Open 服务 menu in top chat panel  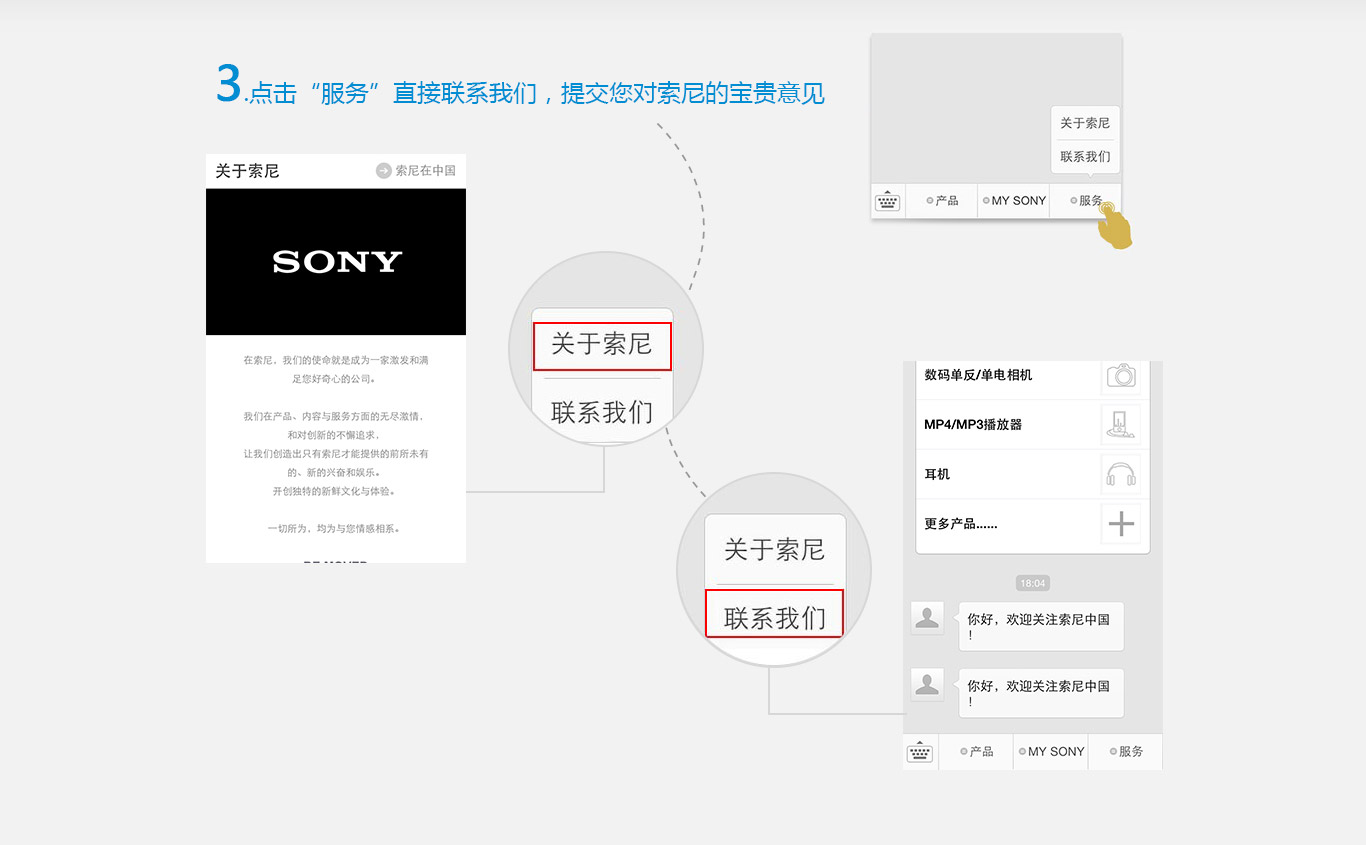pos(1086,201)
